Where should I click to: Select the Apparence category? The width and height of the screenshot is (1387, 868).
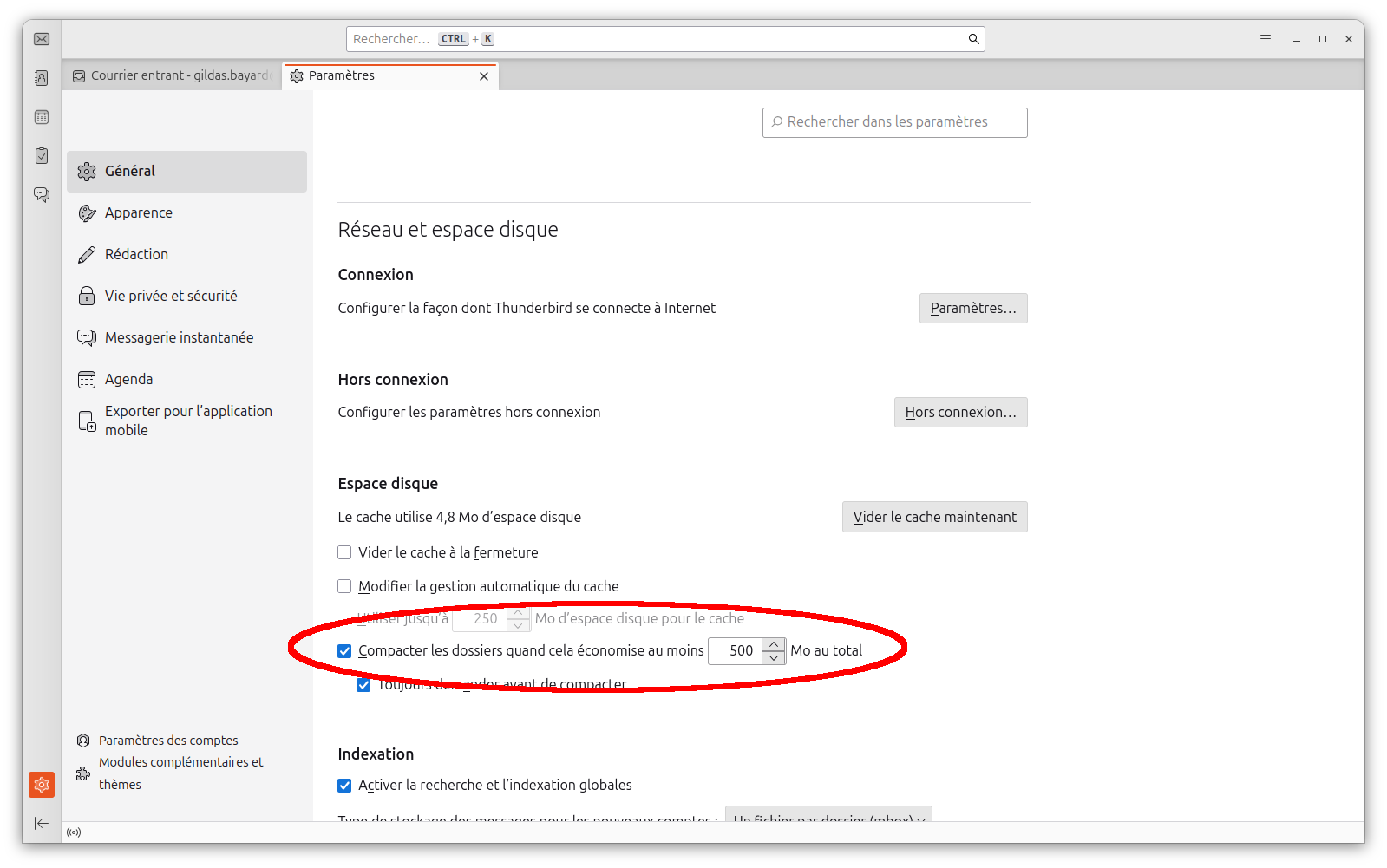186,213
